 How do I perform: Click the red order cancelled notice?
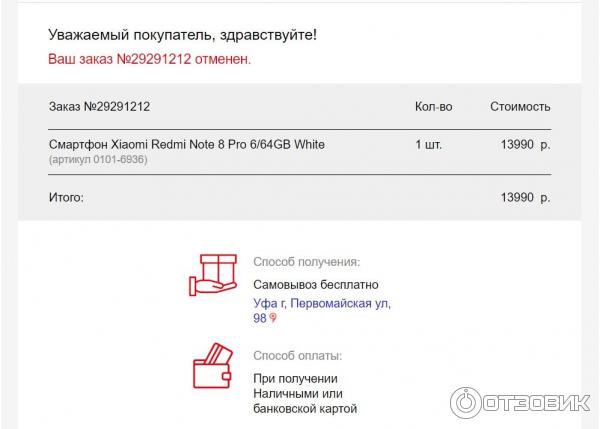[150, 58]
